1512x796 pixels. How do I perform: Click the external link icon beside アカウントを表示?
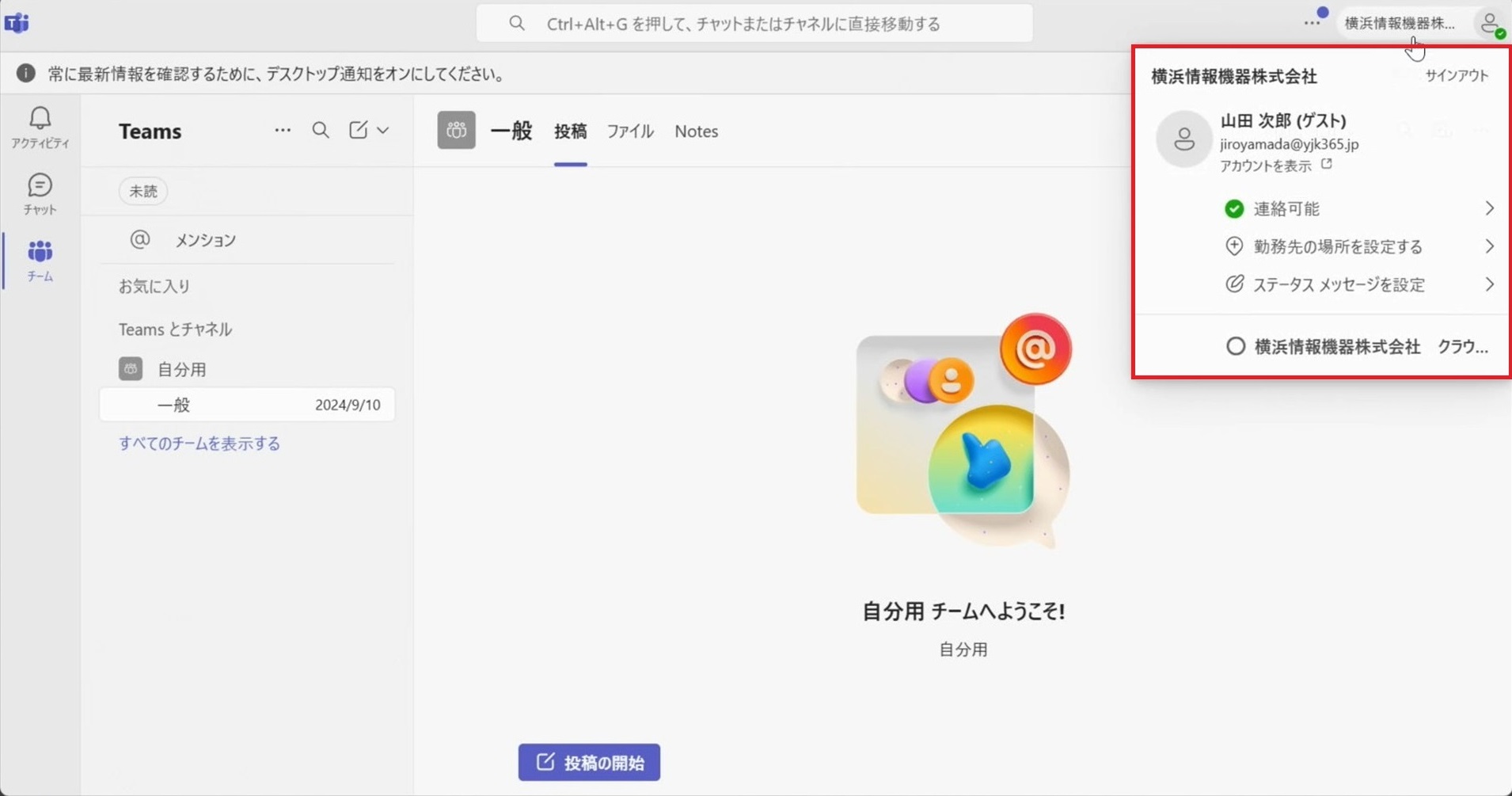1327,164
